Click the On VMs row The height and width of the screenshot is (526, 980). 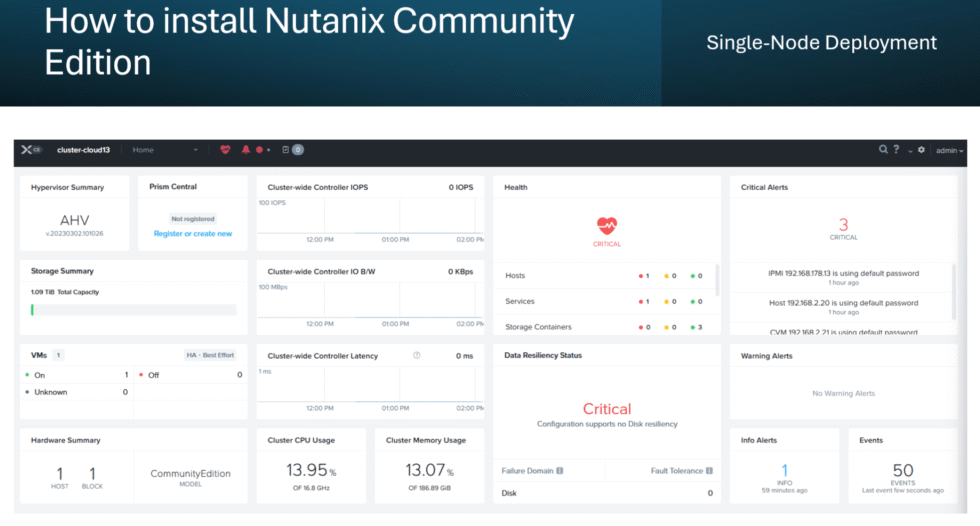click(x=76, y=375)
